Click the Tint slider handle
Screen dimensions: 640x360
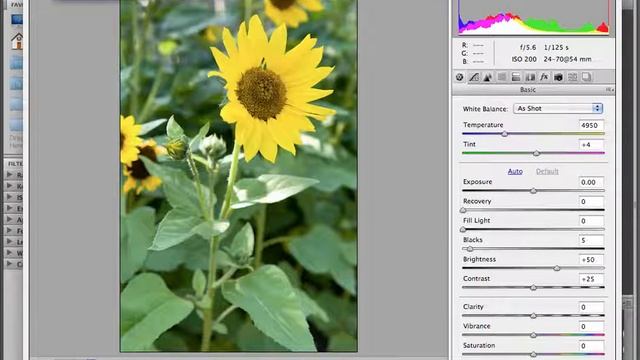click(536, 153)
